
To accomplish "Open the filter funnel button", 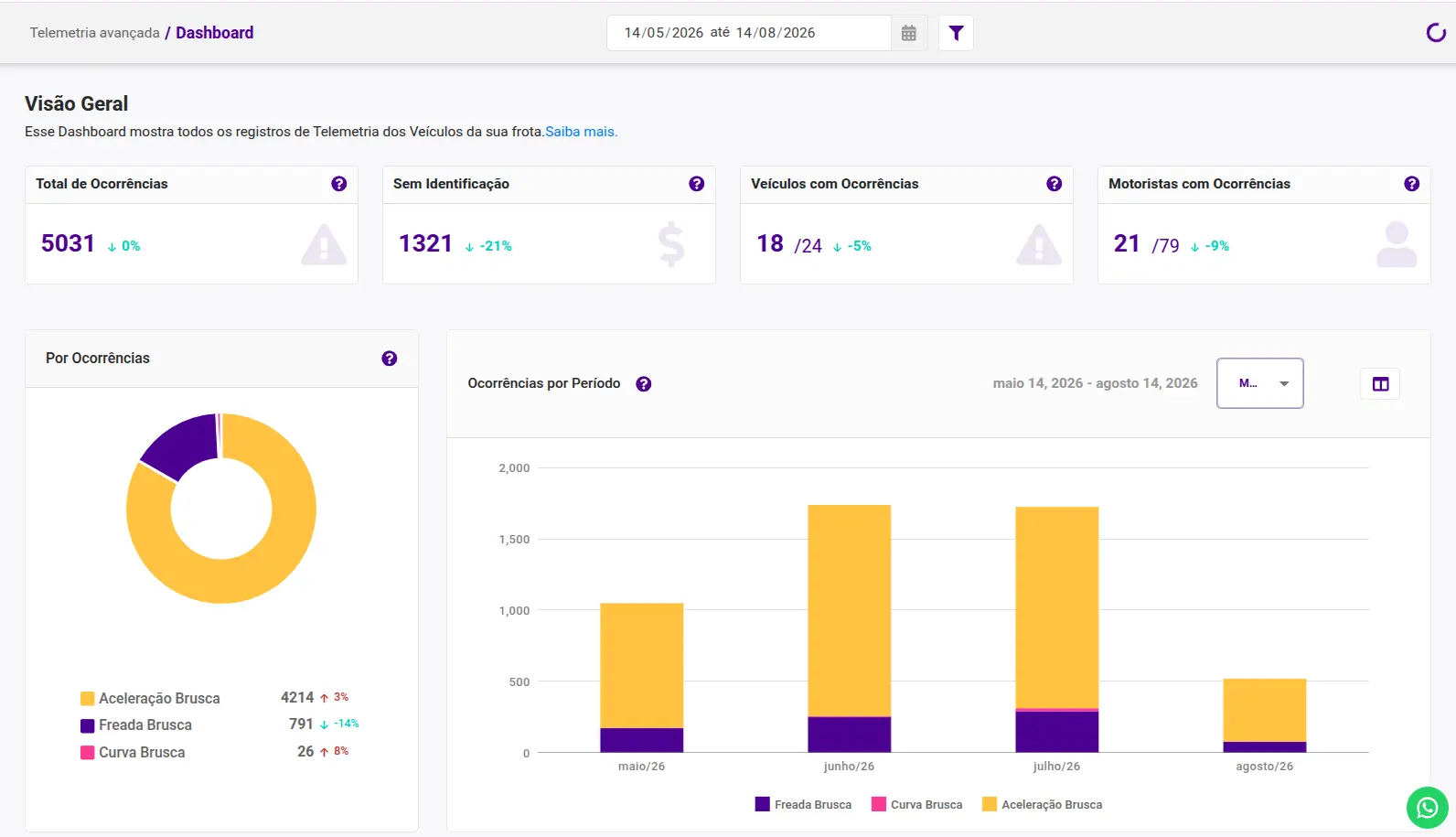I will coord(956,33).
